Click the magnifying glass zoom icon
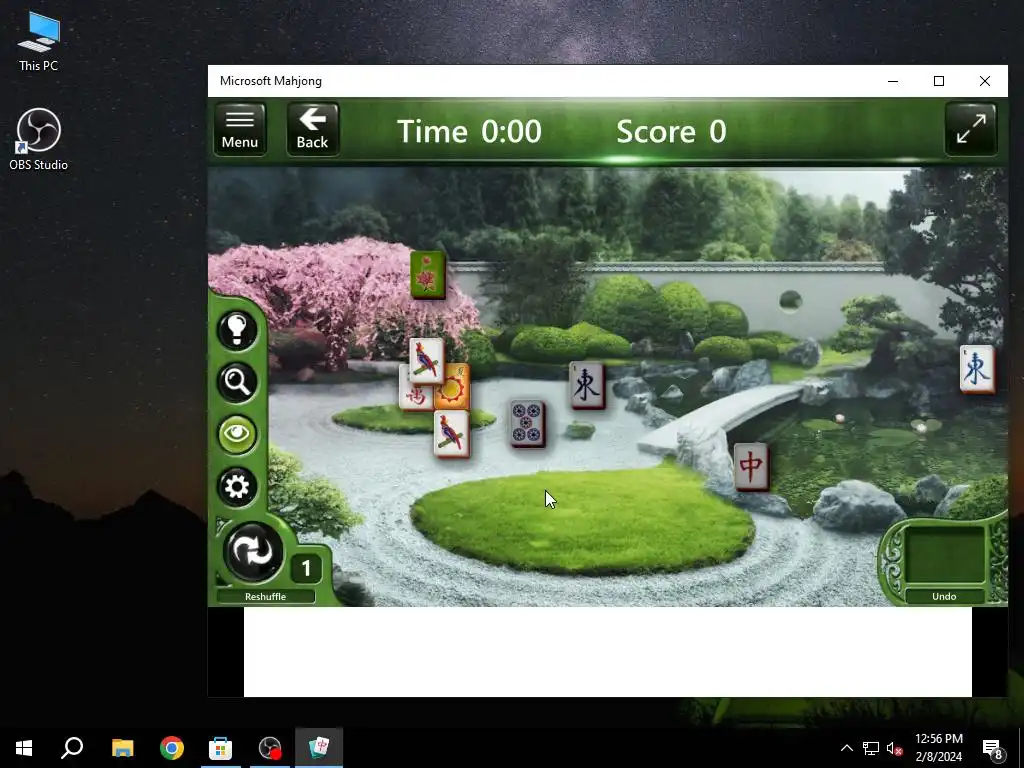Image resolution: width=1024 pixels, height=768 pixels. pos(236,382)
